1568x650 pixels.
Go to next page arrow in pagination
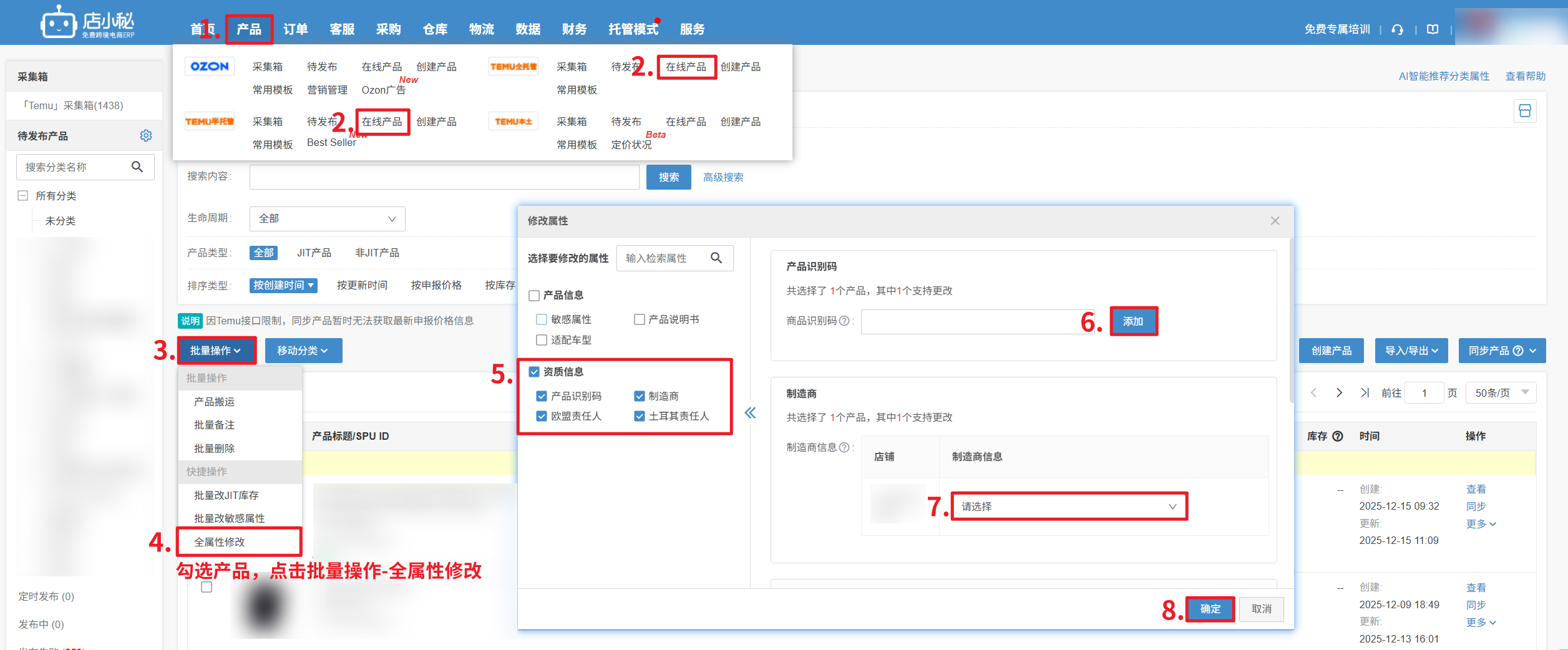[x=1339, y=393]
